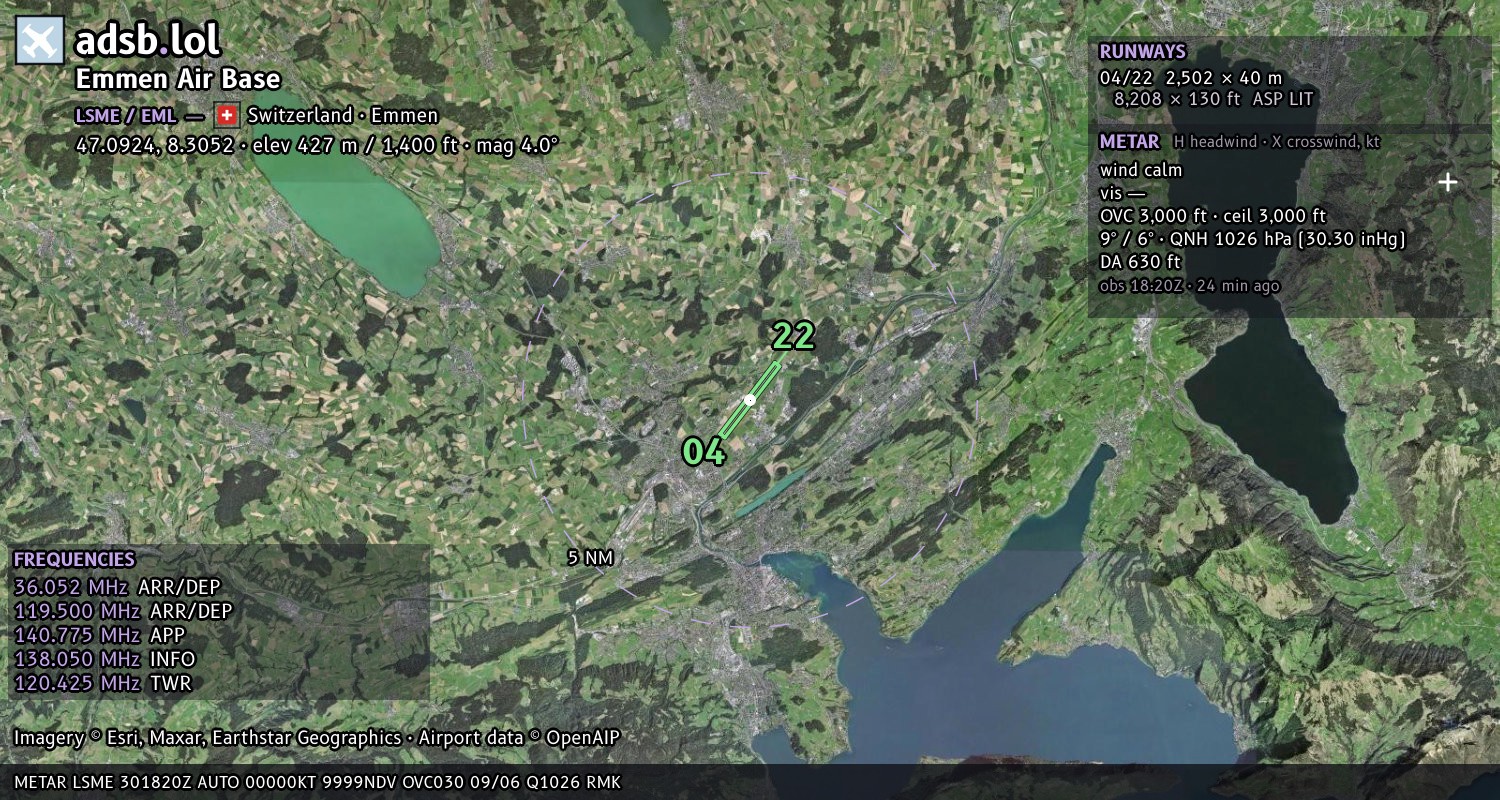Click the airport center dot on the runway

tap(750, 399)
